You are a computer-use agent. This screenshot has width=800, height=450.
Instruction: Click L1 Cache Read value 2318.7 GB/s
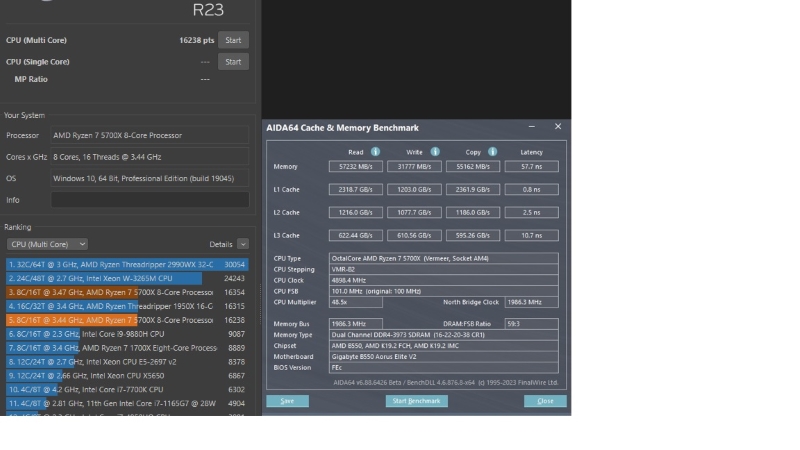click(356, 189)
